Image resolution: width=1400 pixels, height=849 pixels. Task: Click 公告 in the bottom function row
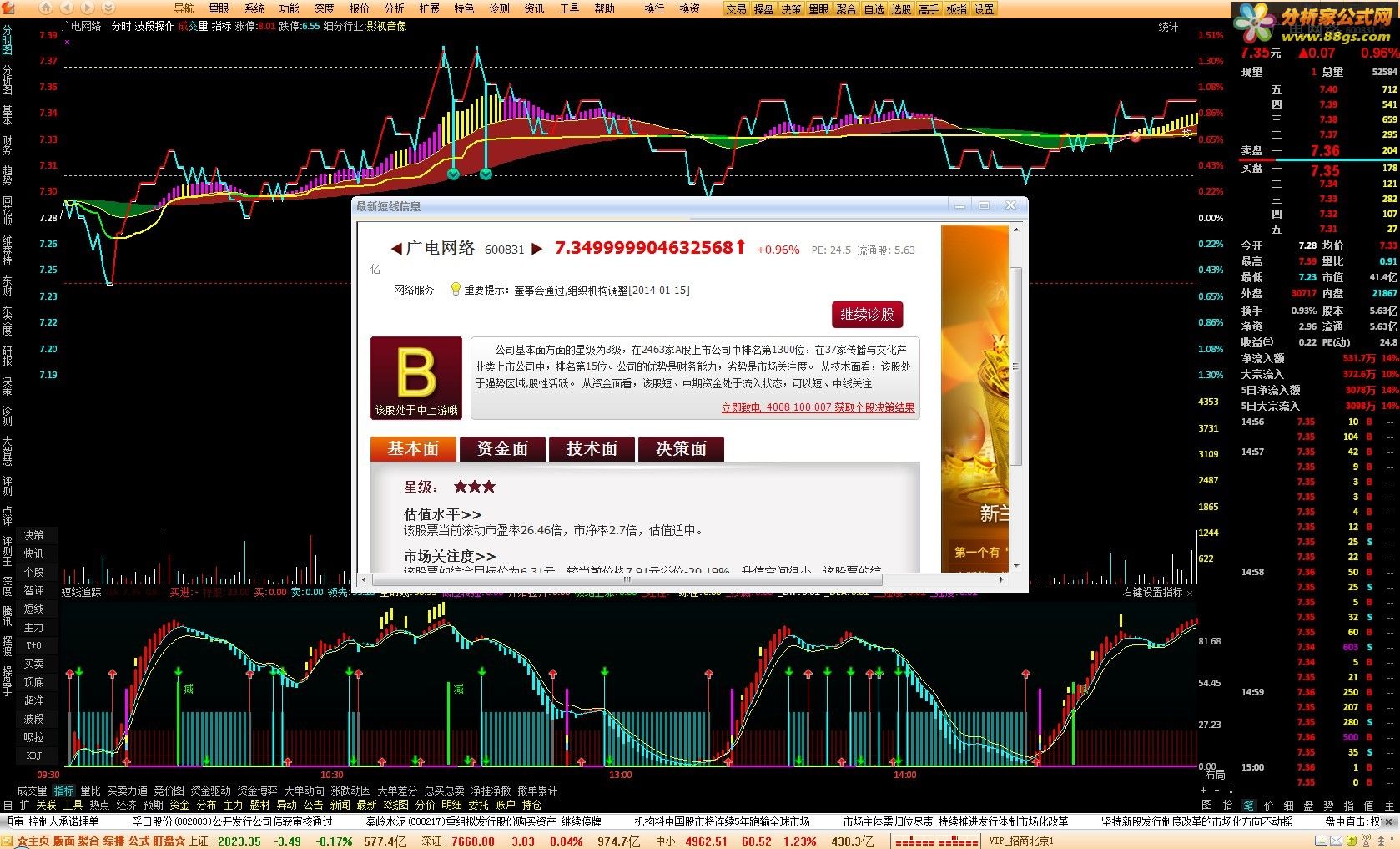pos(313,805)
